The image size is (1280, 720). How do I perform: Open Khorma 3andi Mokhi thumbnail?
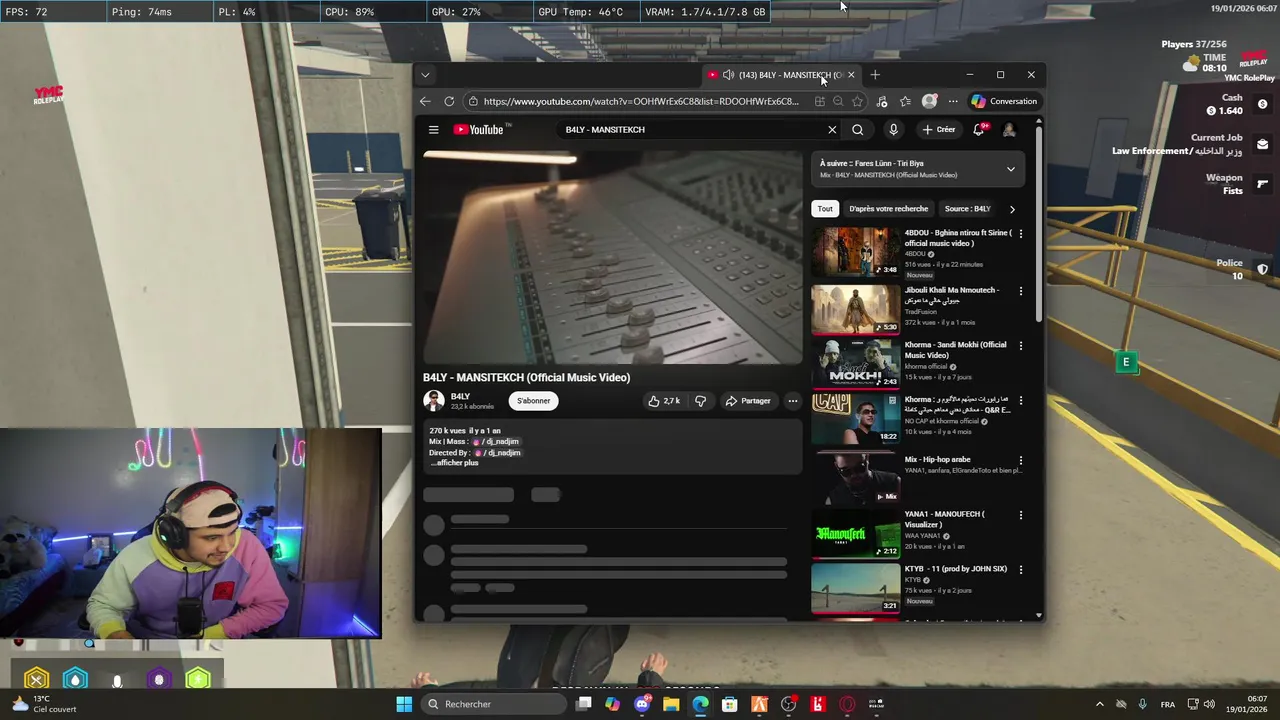[855, 363]
